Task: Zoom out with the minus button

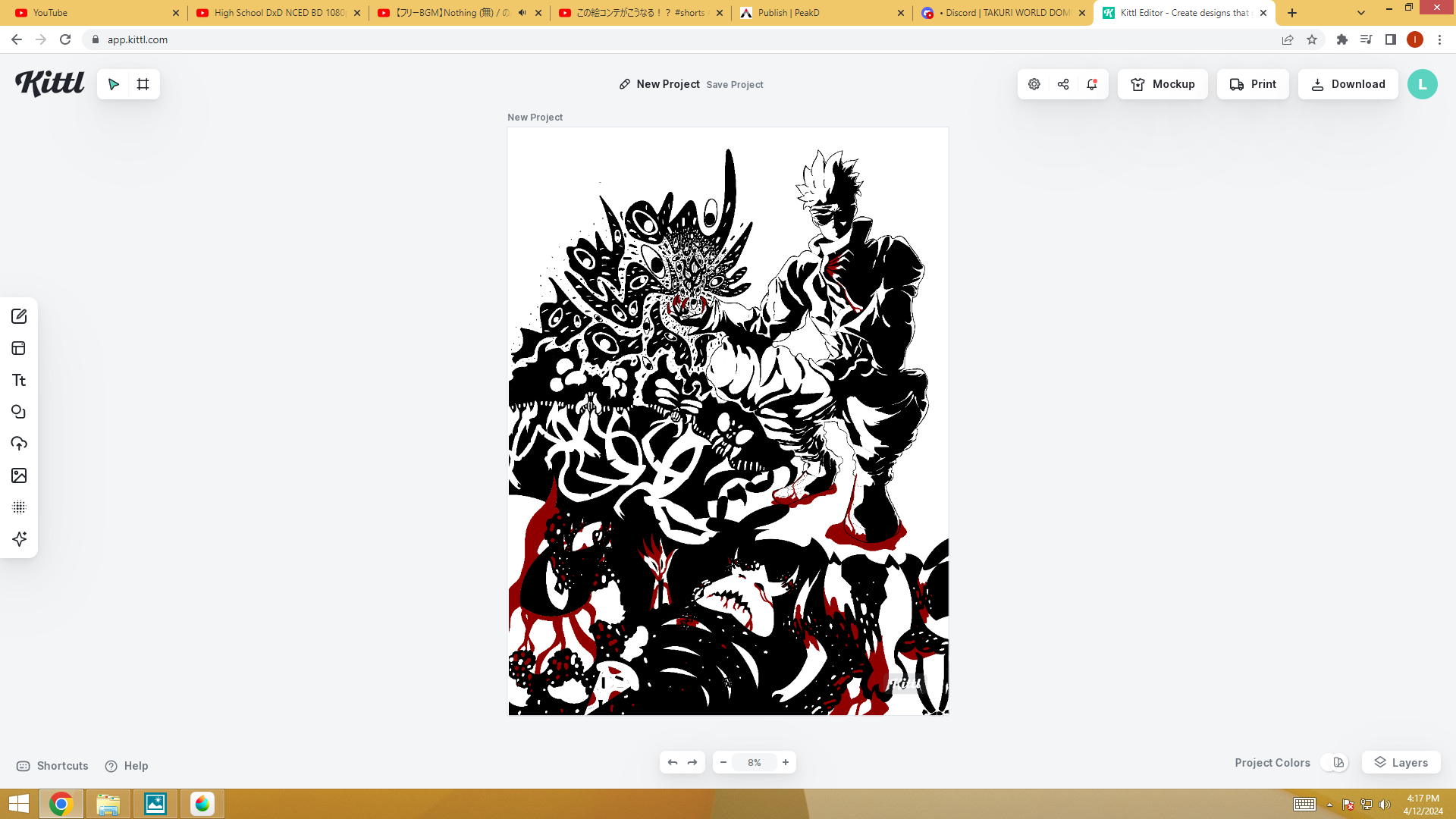Action: coord(723,762)
